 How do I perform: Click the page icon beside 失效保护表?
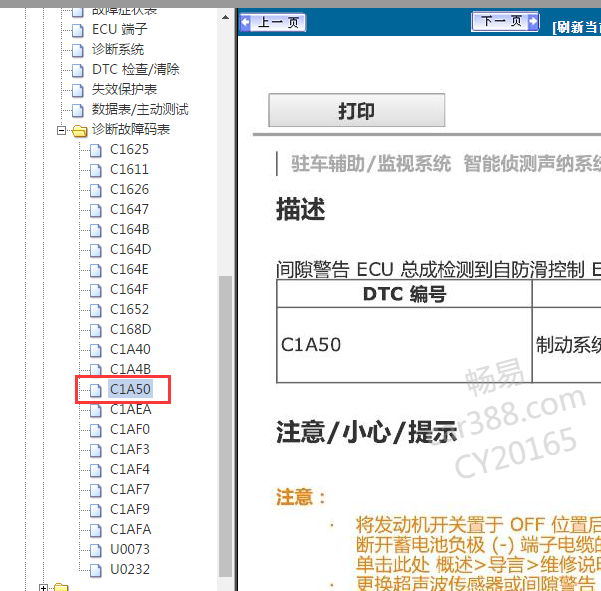pos(78,90)
